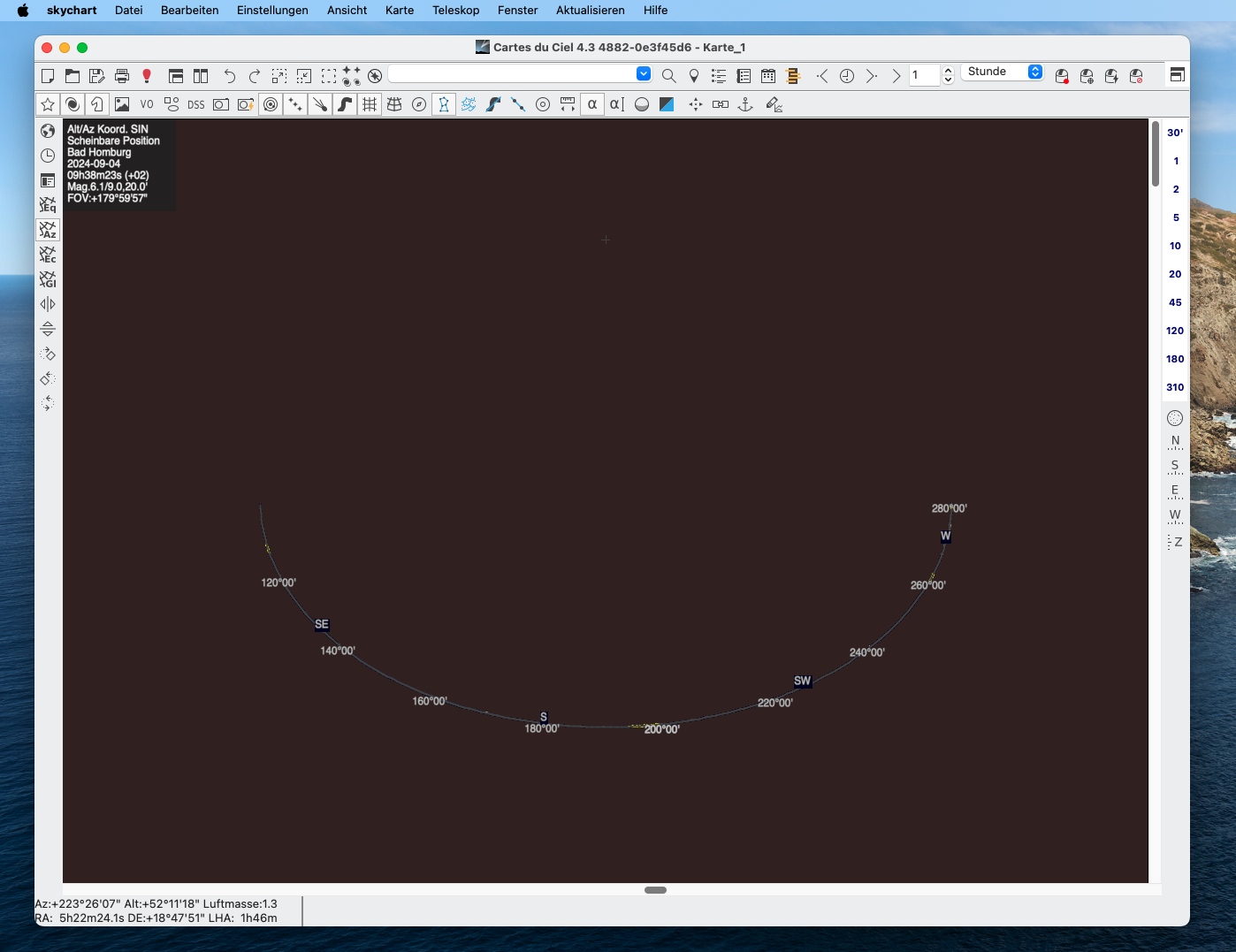Set field of view to 5 degrees
The width and height of the screenshot is (1236, 952).
(x=1175, y=217)
